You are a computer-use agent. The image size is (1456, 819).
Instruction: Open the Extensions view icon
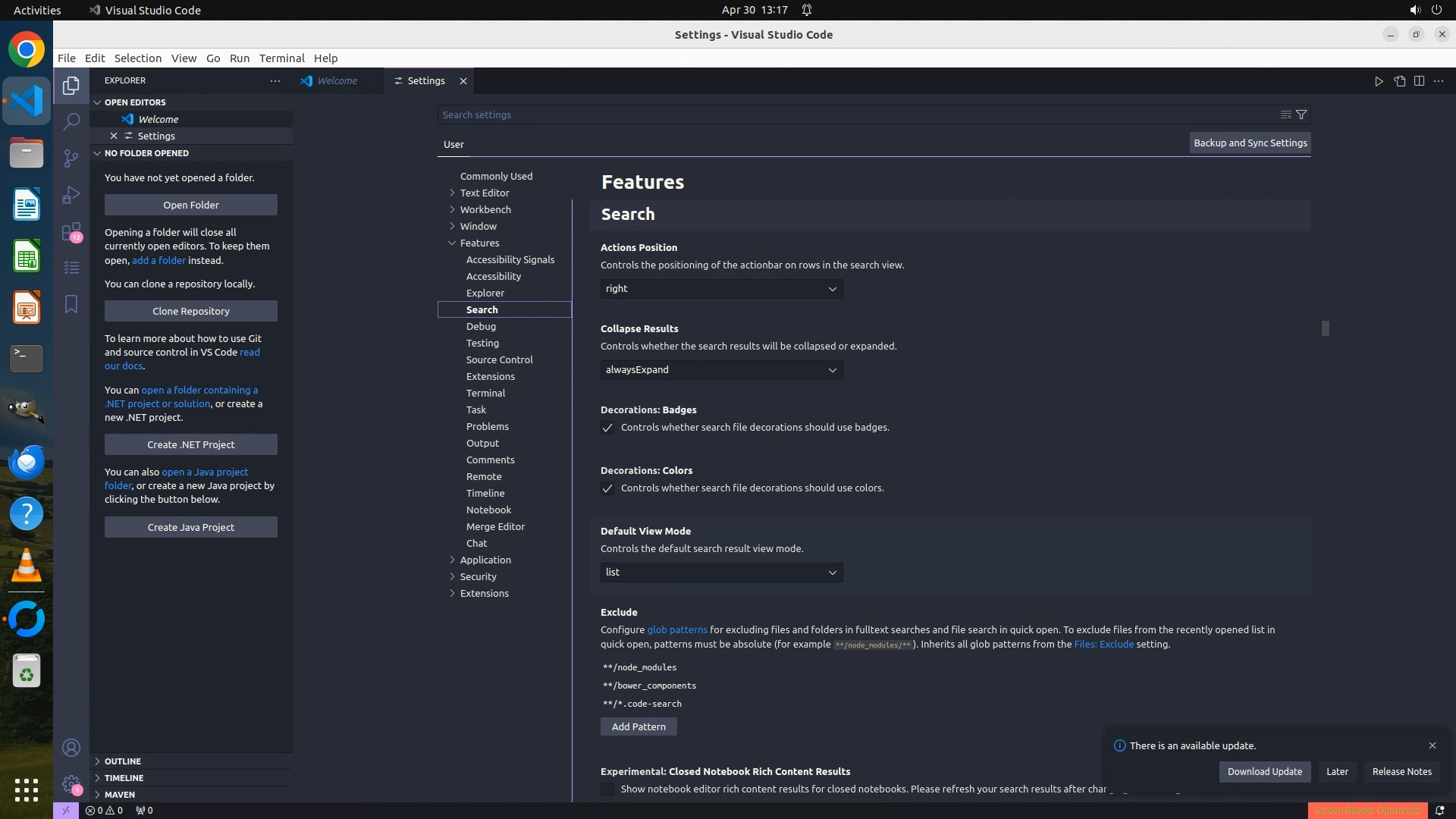[x=71, y=231]
